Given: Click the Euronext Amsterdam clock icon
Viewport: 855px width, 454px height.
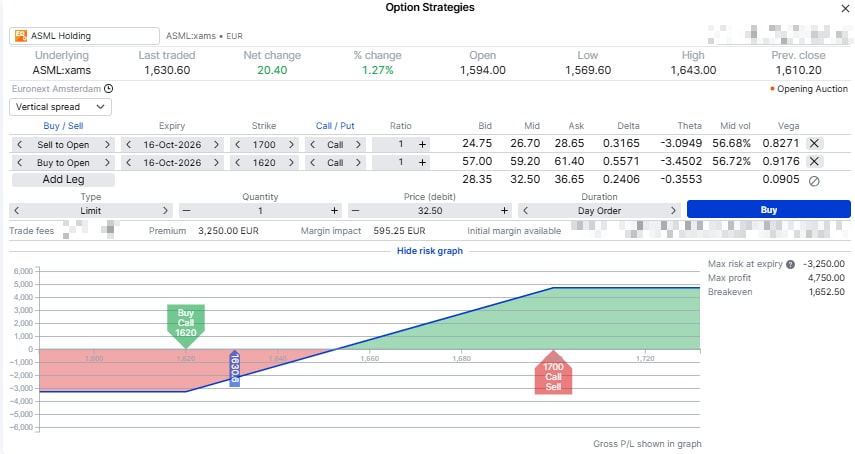Looking at the screenshot, I should [109, 88].
